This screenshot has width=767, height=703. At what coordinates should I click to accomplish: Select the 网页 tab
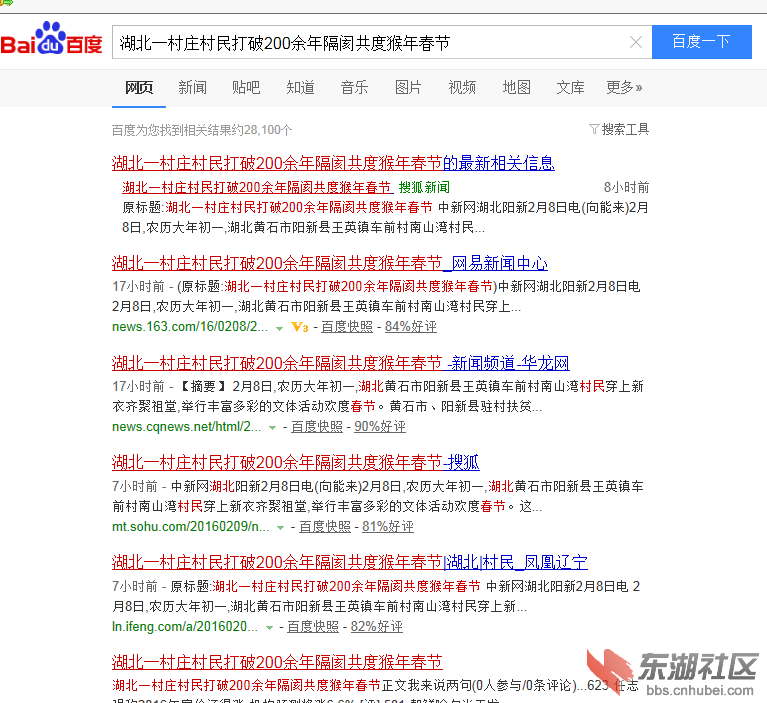[x=139, y=87]
